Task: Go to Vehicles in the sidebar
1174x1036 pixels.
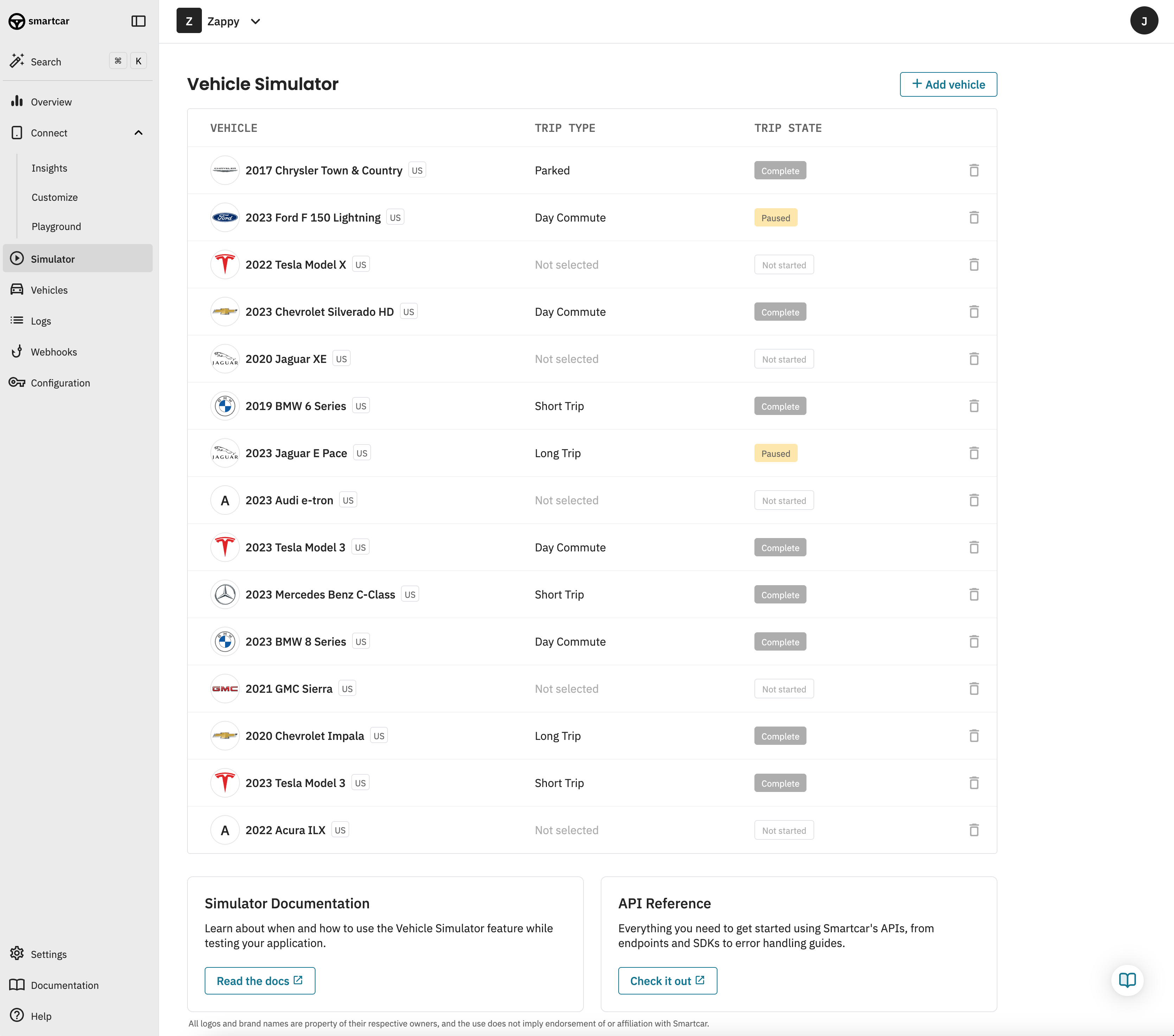Action: point(77,290)
